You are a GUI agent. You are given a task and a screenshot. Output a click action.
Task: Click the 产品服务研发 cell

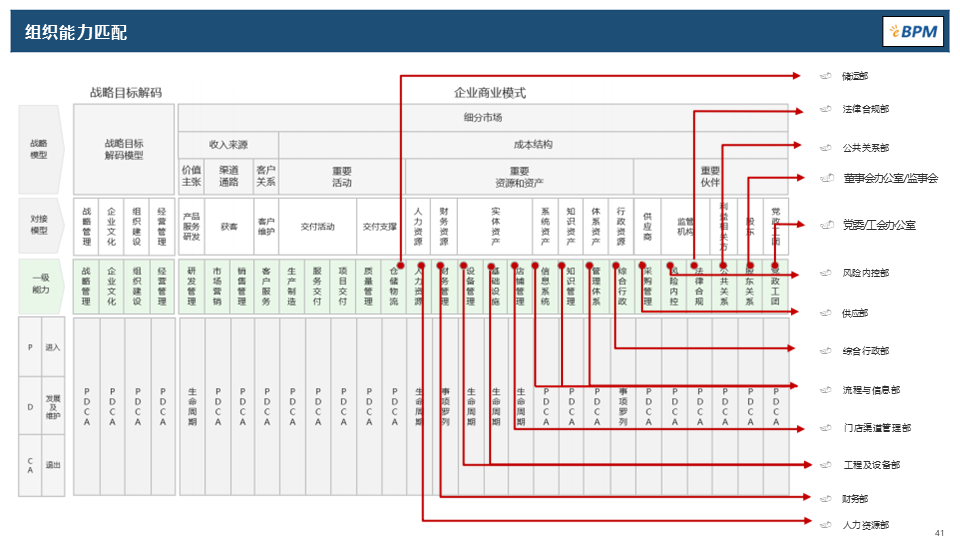click(x=191, y=226)
